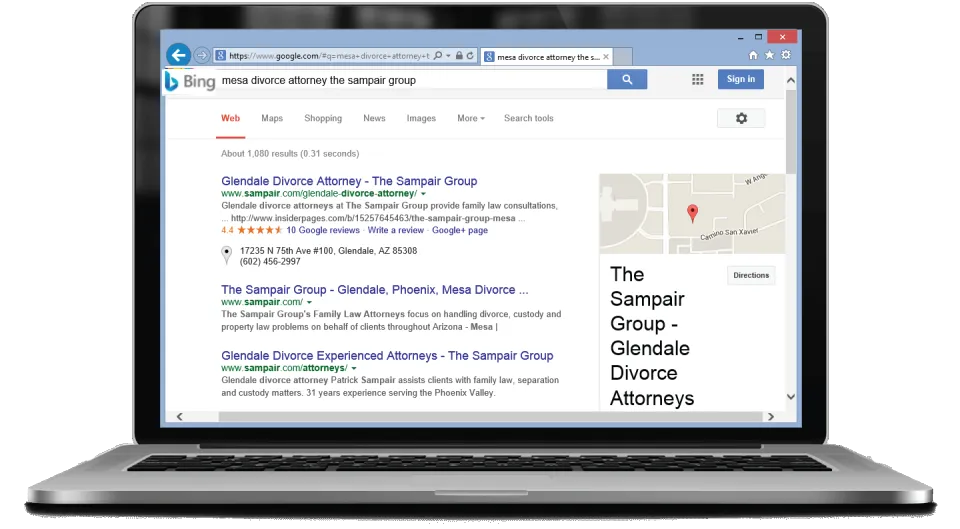Viewport: 960px width, 529px height.
Task: Click the browser back arrow button
Action: 178,55
